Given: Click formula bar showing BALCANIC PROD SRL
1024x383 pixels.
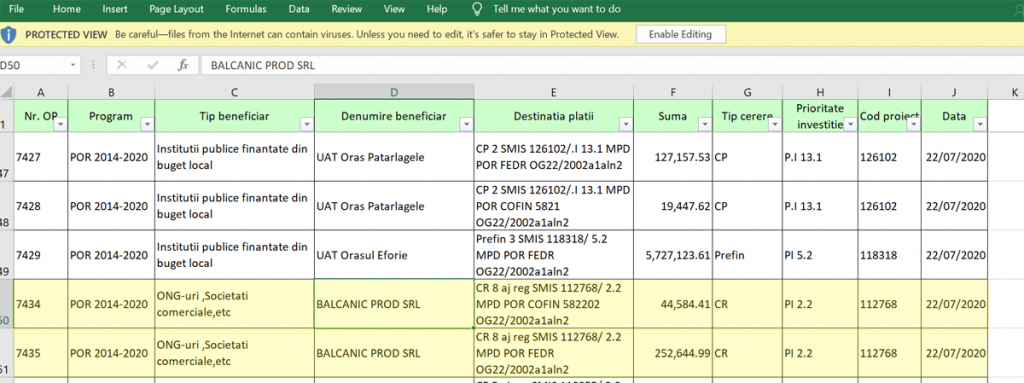Looking at the screenshot, I should [x=613, y=65].
